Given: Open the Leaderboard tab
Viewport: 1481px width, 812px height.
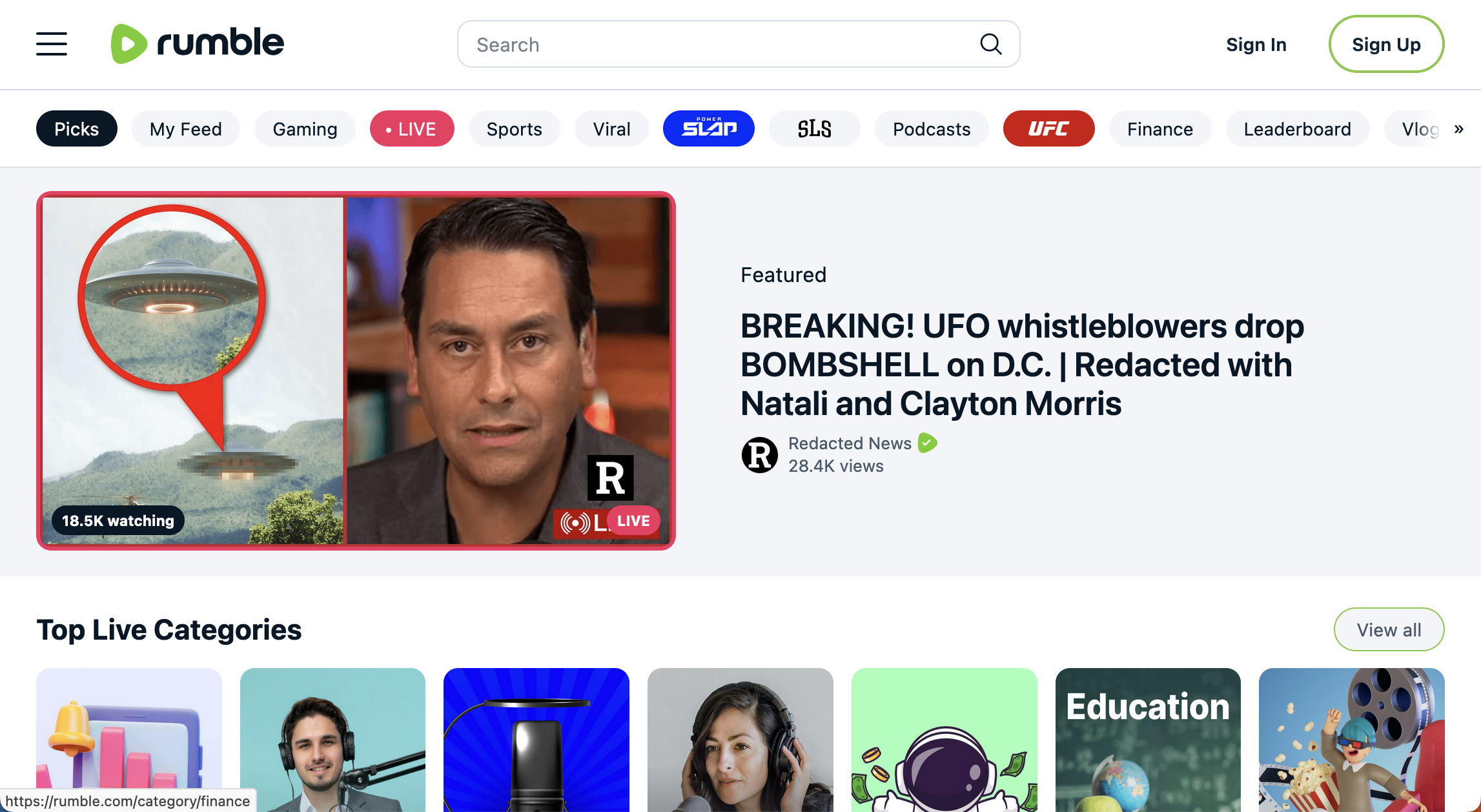Looking at the screenshot, I should [1298, 128].
